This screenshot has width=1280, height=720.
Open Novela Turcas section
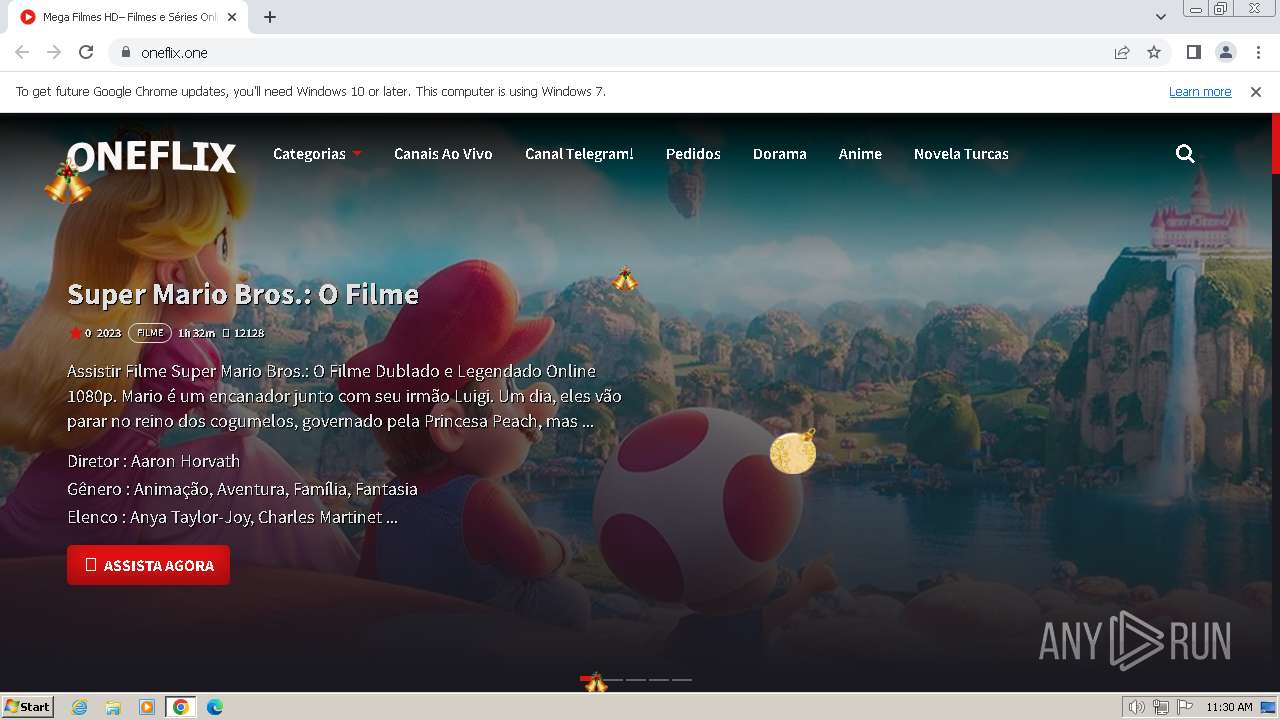pos(961,154)
